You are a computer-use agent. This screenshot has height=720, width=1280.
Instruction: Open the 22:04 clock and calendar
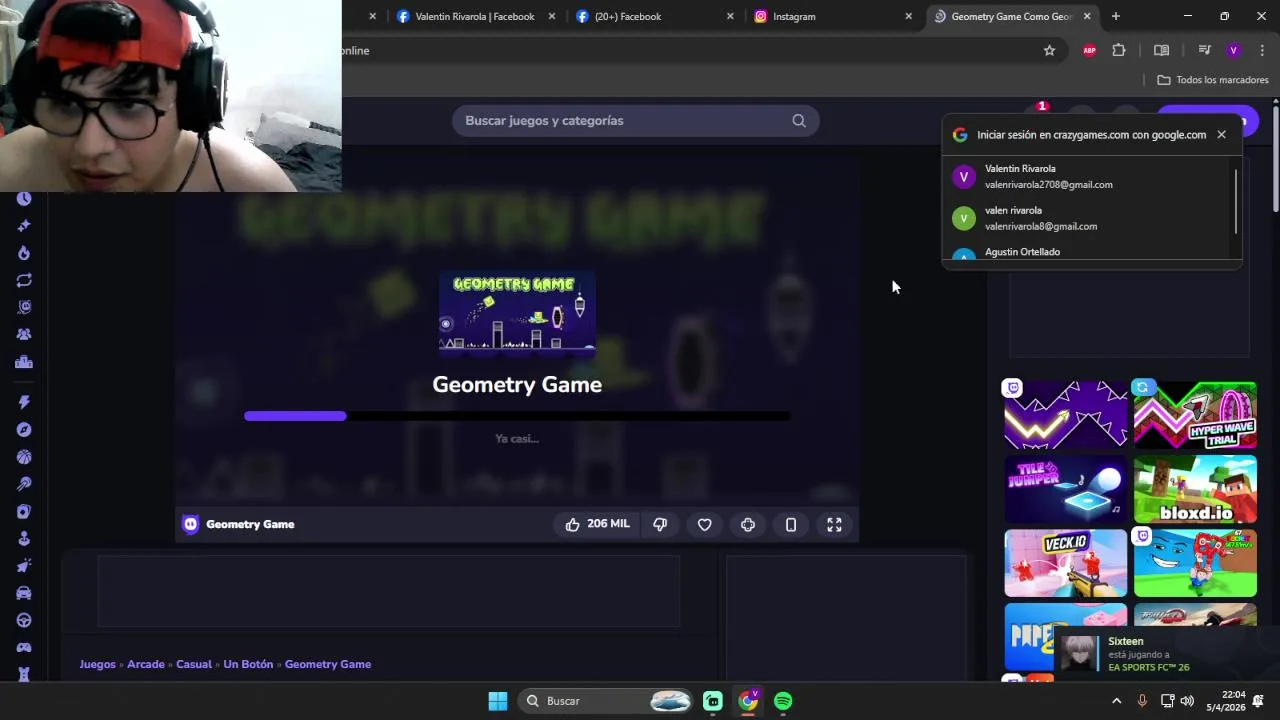point(1225,701)
